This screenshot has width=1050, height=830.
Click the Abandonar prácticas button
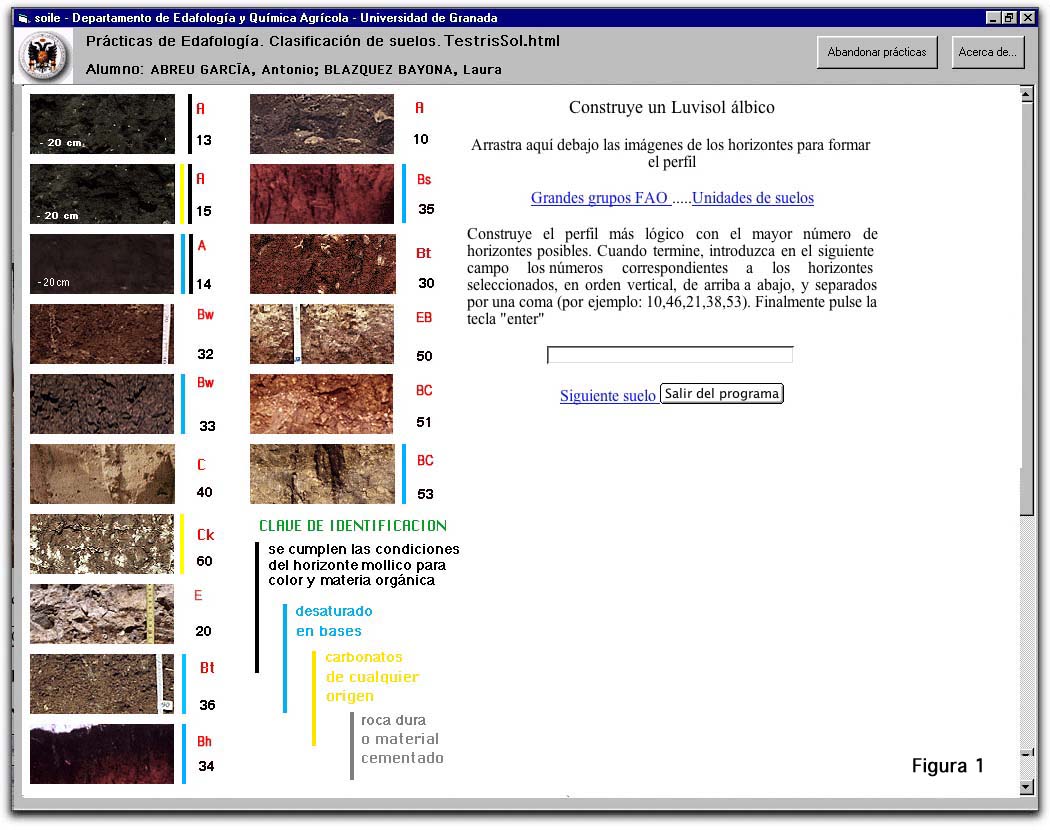(877, 52)
